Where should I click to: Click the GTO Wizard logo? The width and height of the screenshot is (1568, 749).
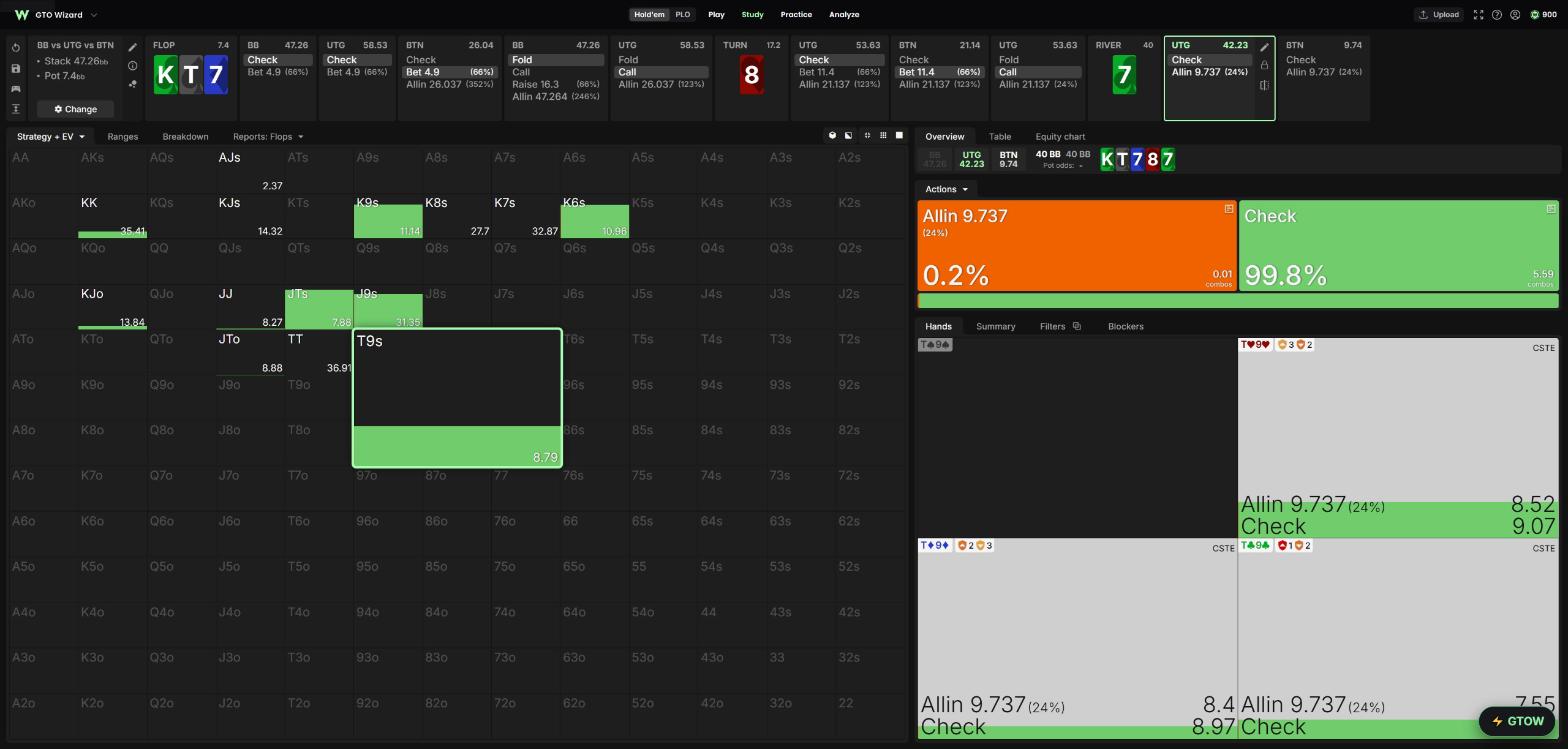point(21,15)
